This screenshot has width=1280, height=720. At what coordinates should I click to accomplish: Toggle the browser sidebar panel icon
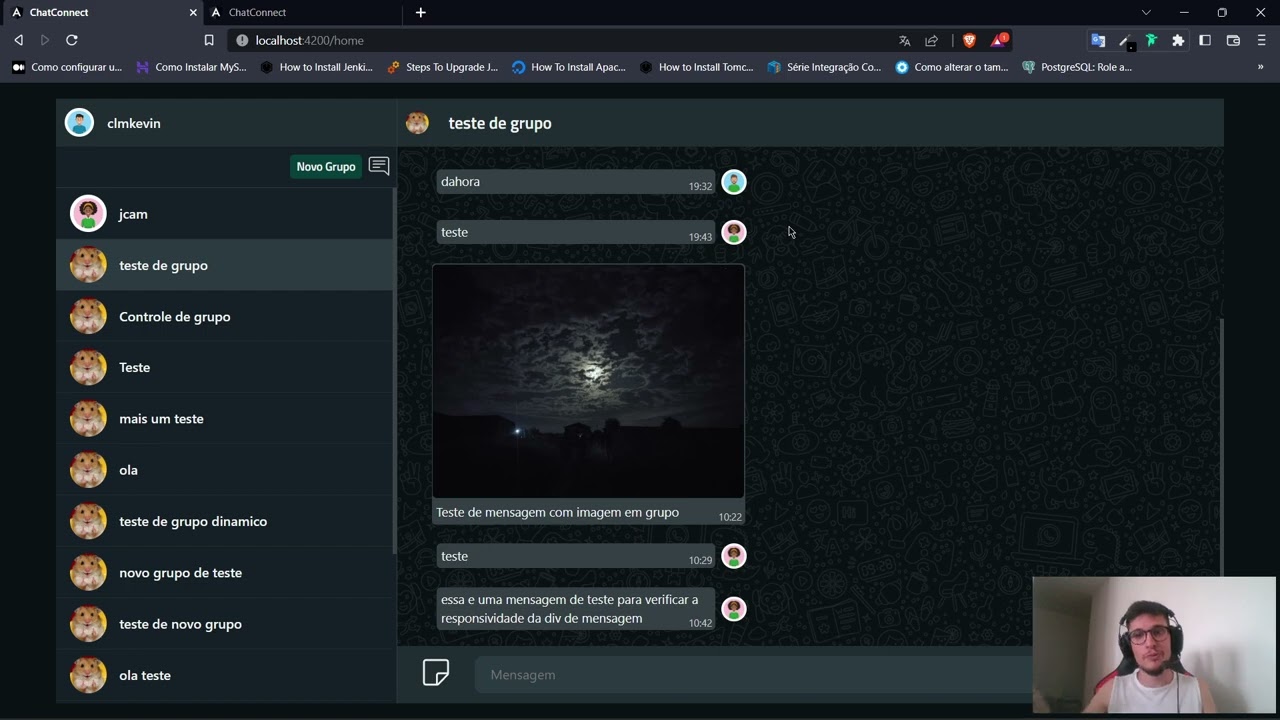point(1205,40)
